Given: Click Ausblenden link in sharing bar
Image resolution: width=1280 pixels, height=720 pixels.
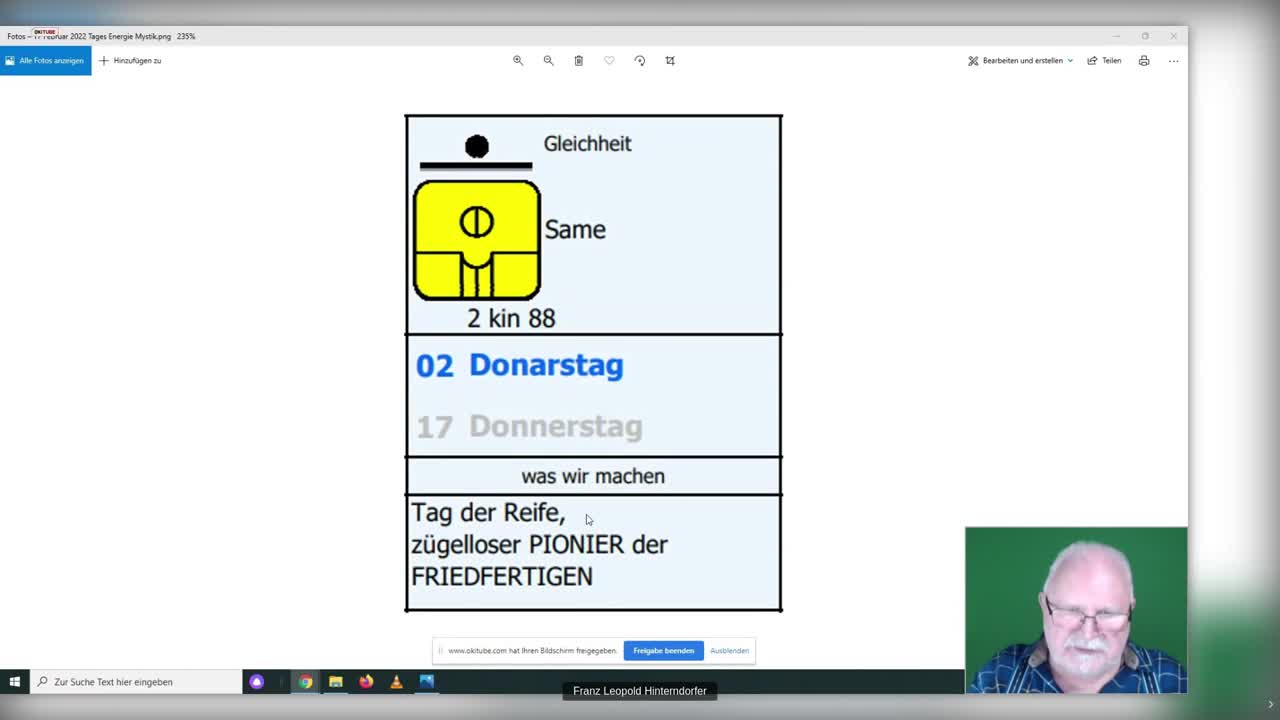Looking at the screenshot, I should pyautogui.click(x=729, y=651).
